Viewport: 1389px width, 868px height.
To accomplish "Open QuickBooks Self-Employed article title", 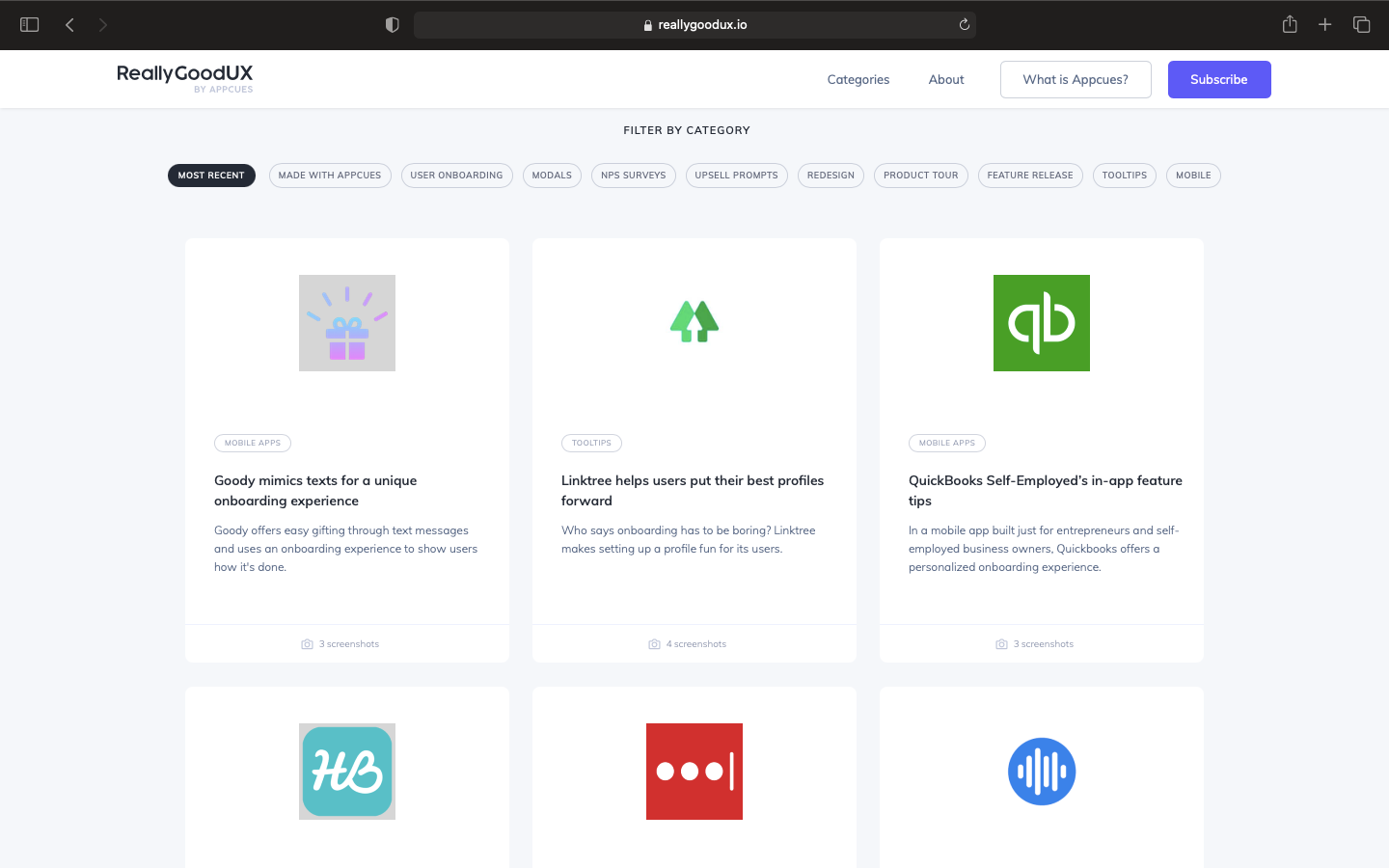I will click(x=1046, y=491).
